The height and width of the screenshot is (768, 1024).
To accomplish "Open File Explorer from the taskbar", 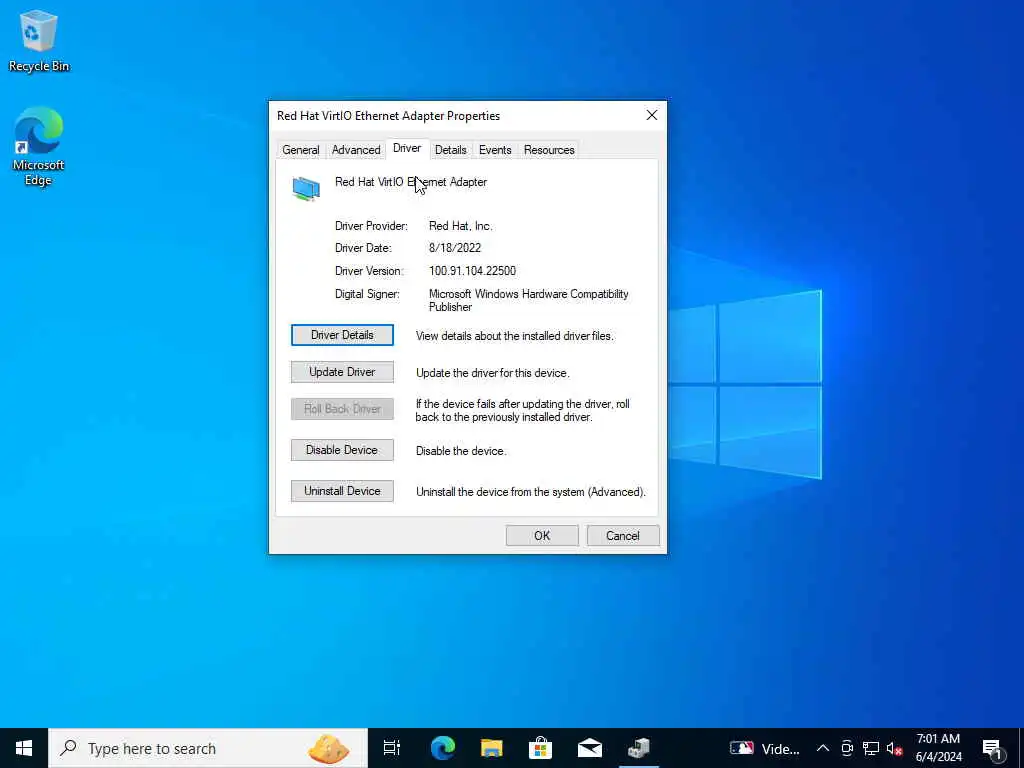I will (491, 748).
